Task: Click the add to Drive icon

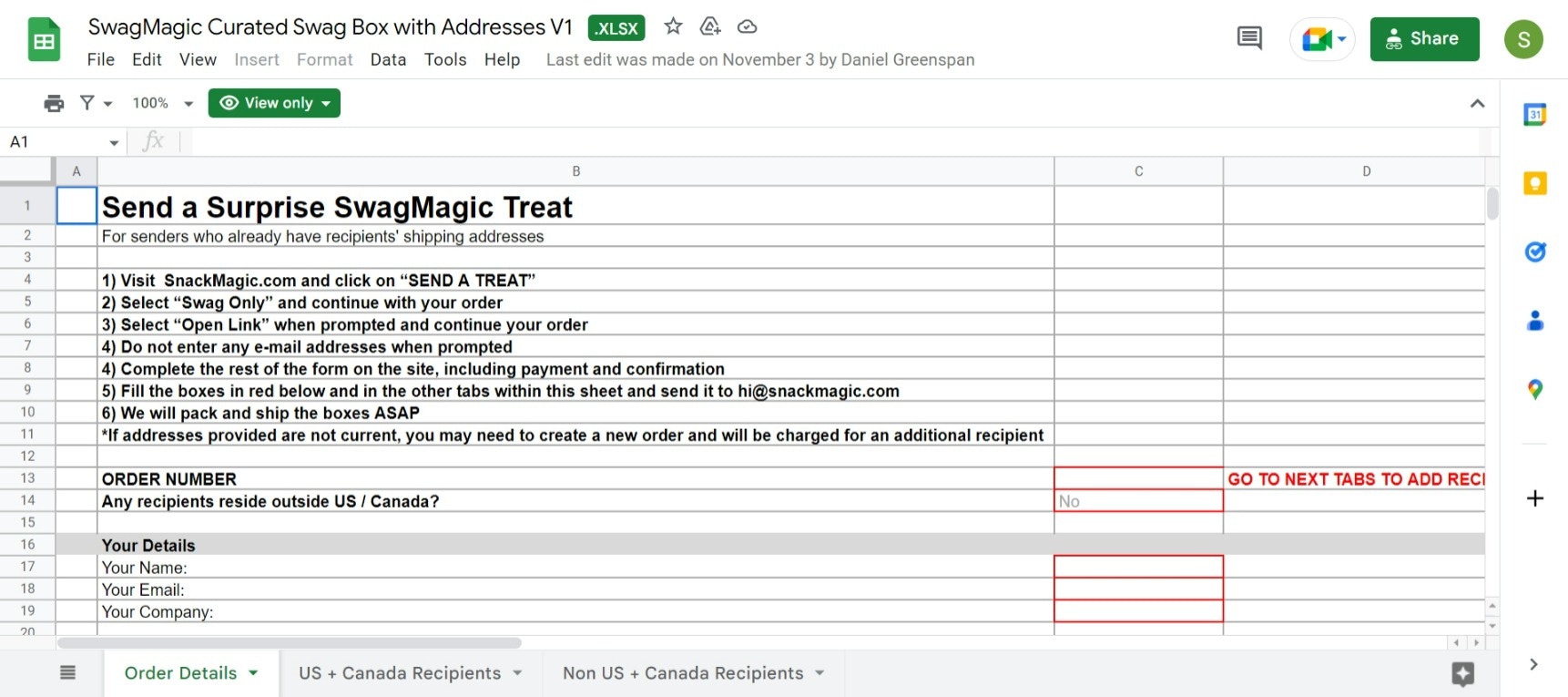Action: point(710,26)
